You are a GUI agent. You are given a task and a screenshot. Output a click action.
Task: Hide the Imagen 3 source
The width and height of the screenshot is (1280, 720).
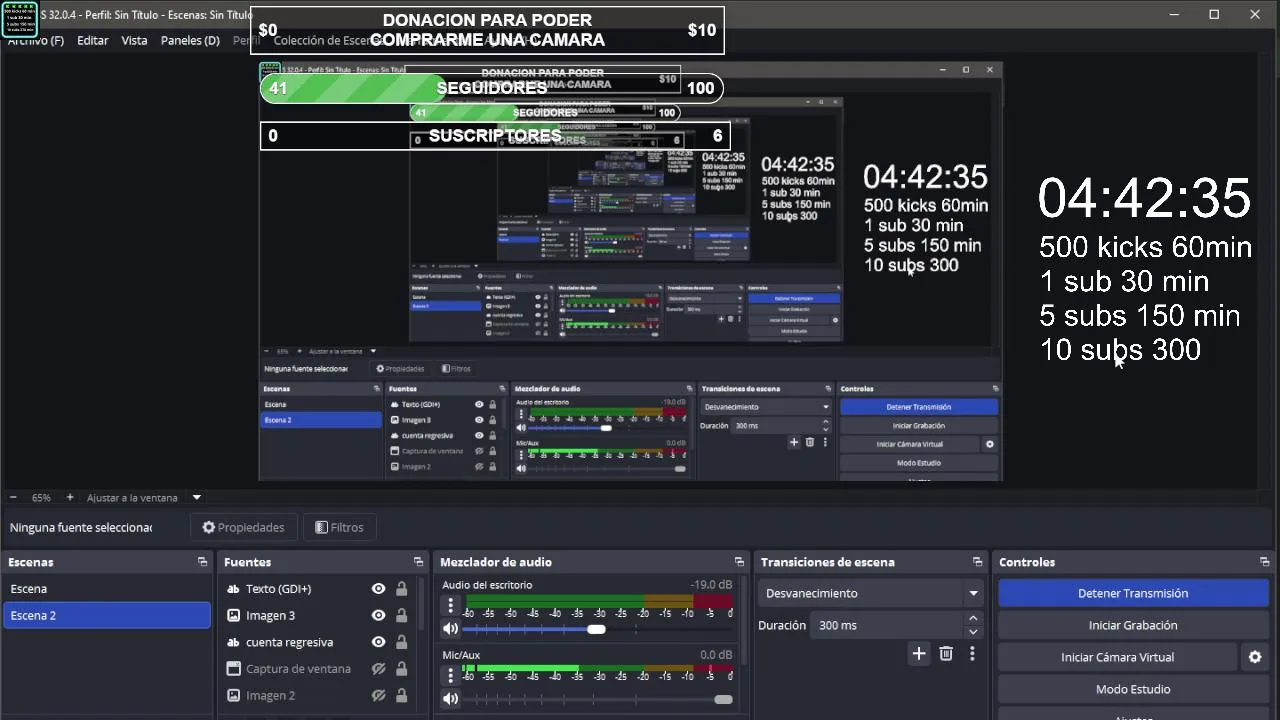click(x=378, y=616)
